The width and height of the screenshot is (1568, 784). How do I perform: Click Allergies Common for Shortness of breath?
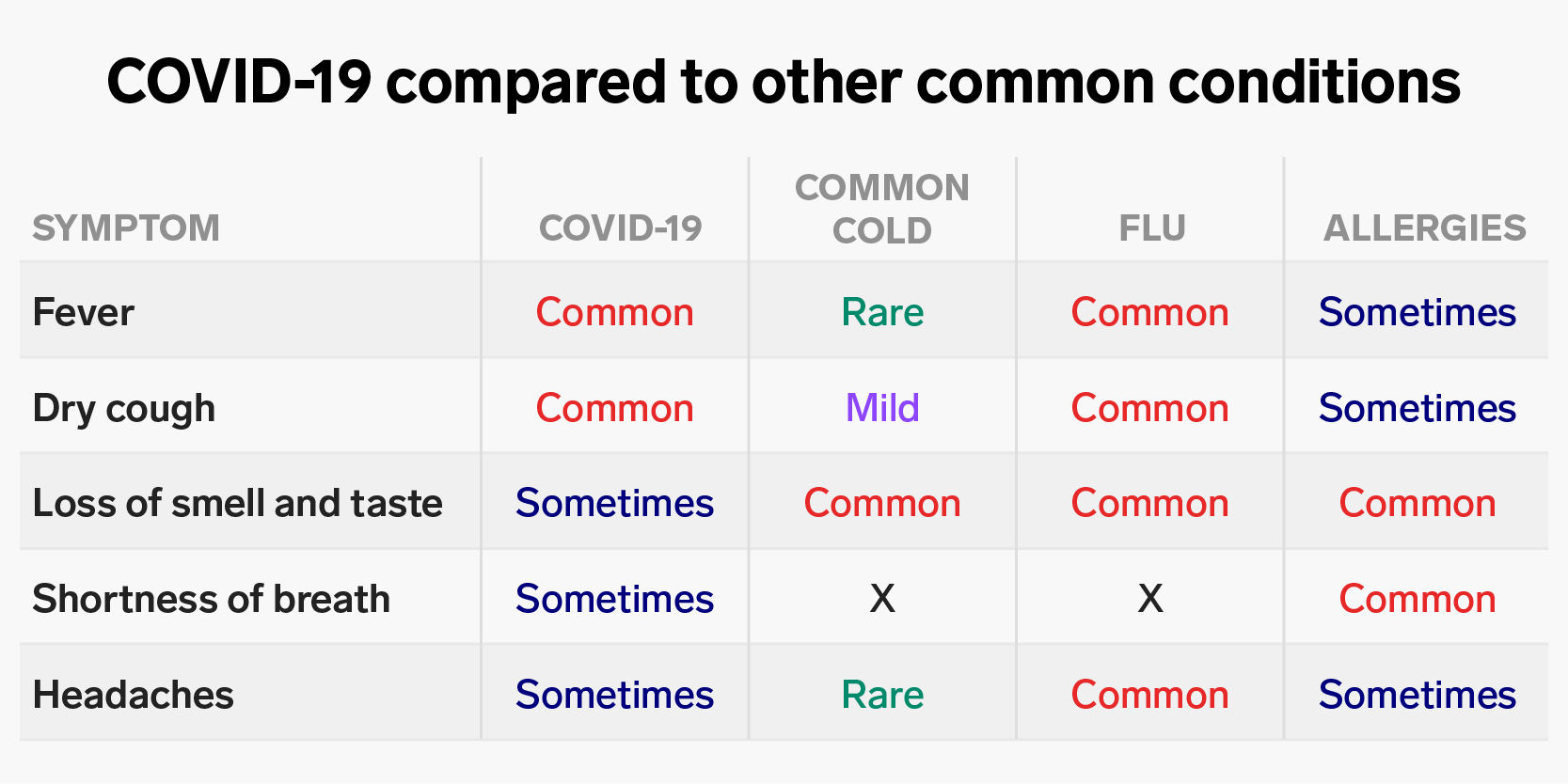tap(1418, 599)
